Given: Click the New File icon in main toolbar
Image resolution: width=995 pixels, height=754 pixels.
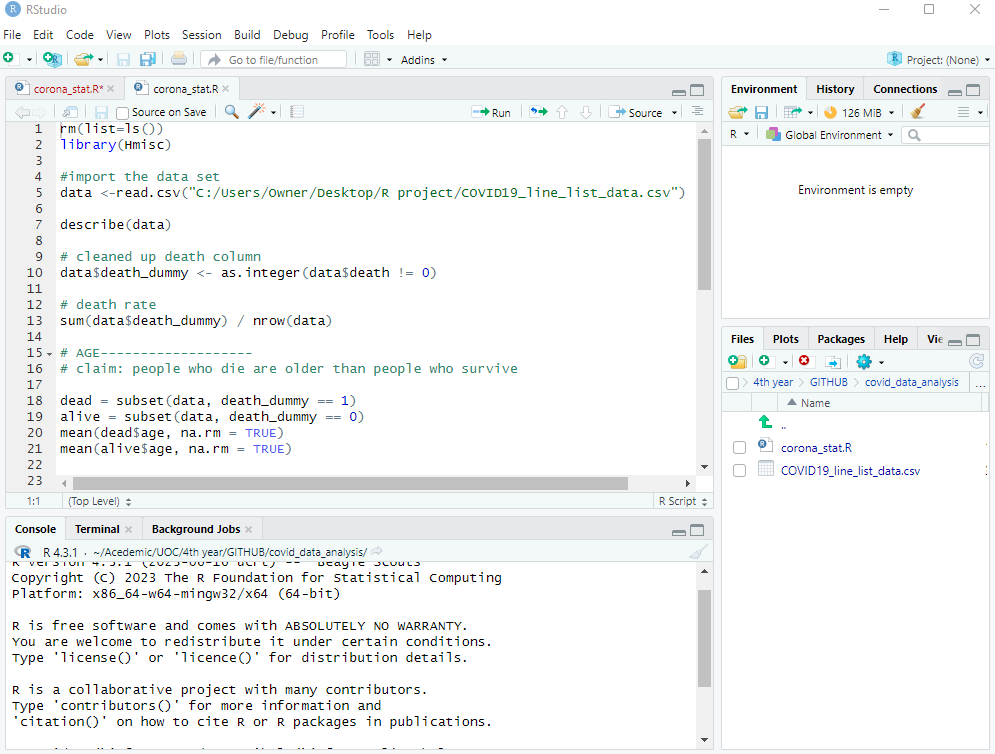Looking at the screenshot, I should (9, 59).
